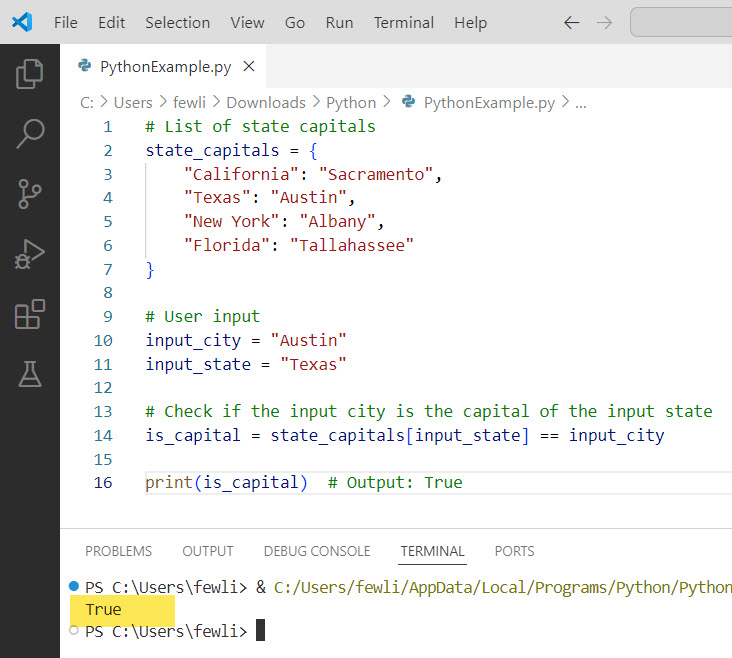Click the is_capital variable on line 14
732x658 pixels.
pos(193,435)
